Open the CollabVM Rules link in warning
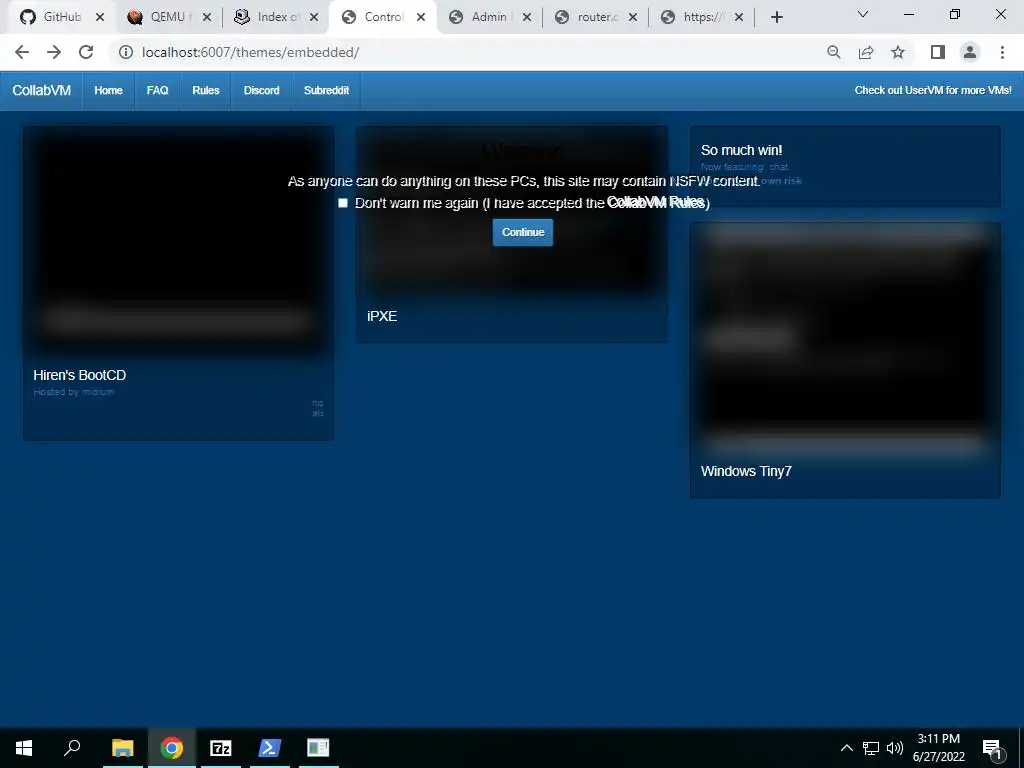This screenshot has width=1024, height=768. (x=655, y=202)
